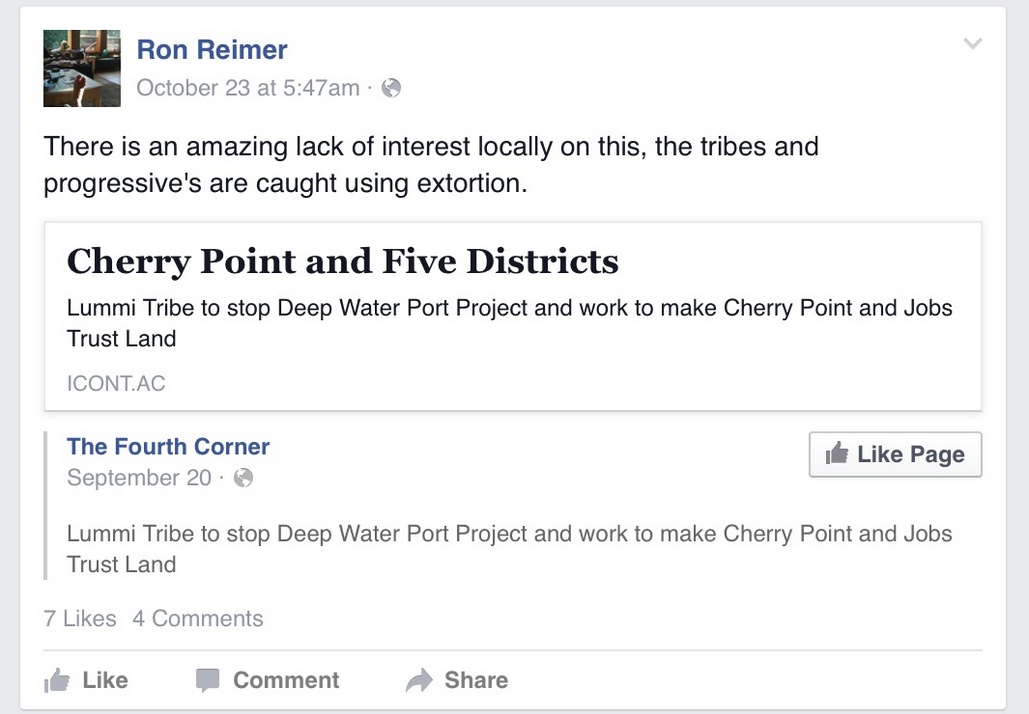1029x714 pixels.
Task: Click thumbs-up icon inside Like Page button
Action: (837, 455)
